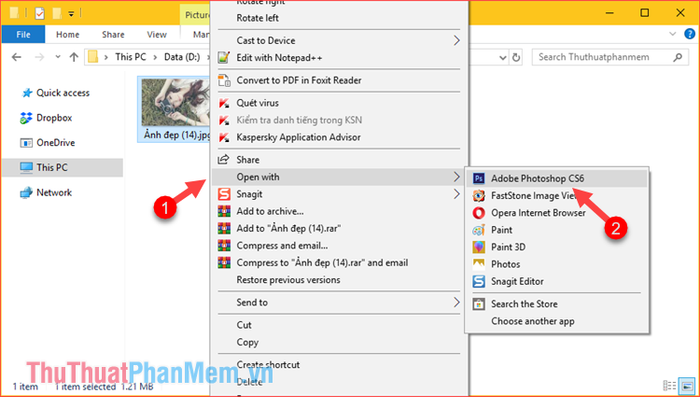Image resolution: width=700 pixels, height=397 pixels.
Task: Select Choose another app
Action: pyautogui.click(x=557, y=321)
